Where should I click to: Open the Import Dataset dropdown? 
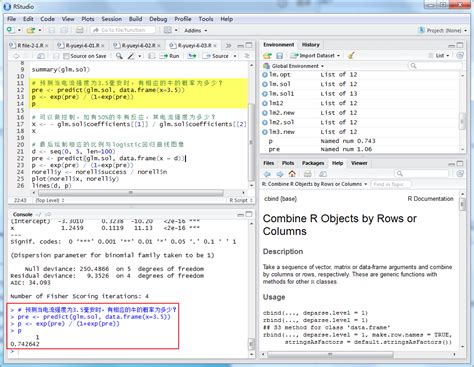click(315, 56)
